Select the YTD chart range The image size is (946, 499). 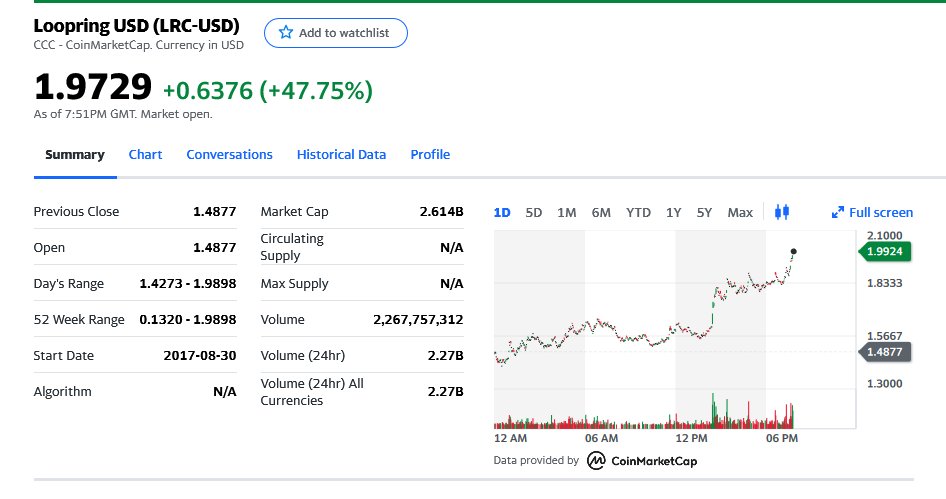pos(638,212)
